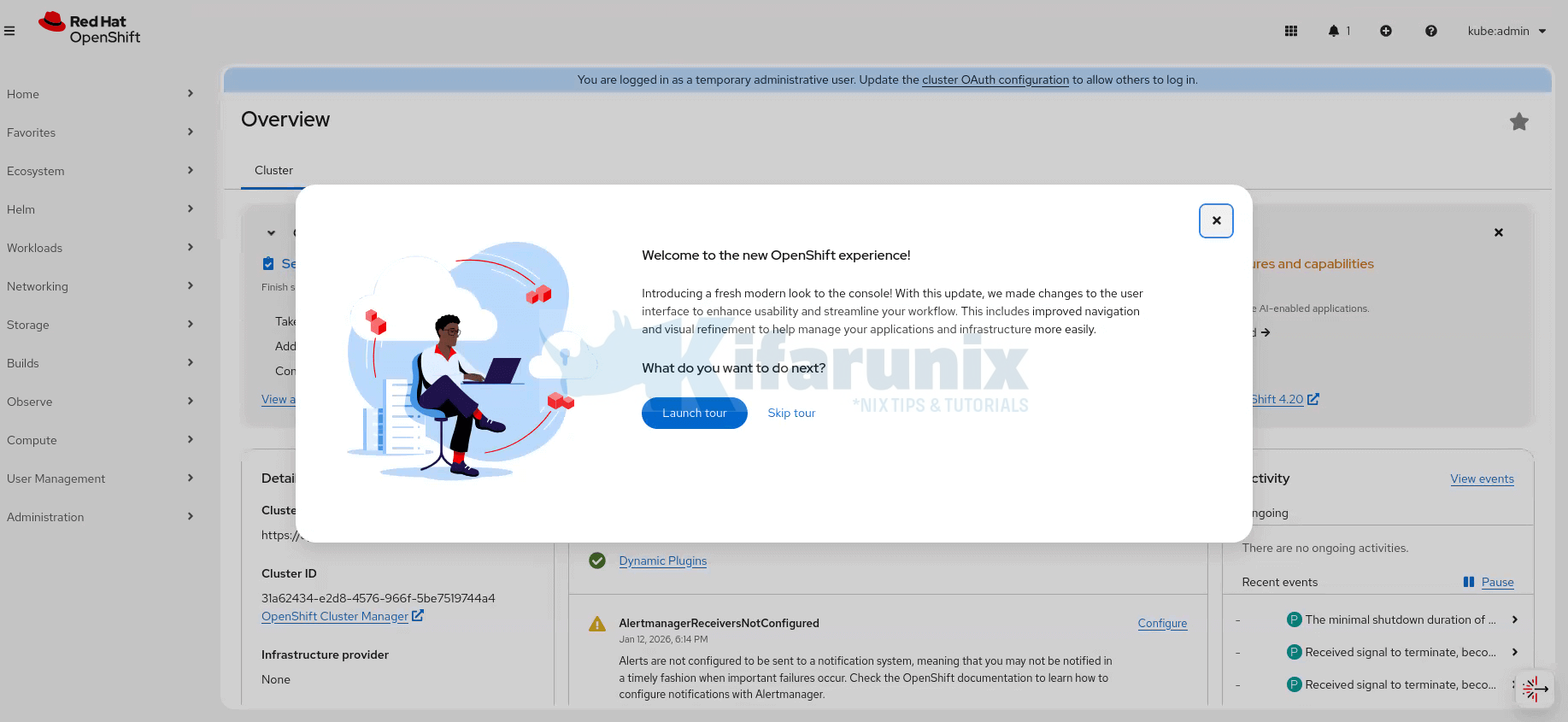
Task: Open View events link
Action: point(1482,478)
